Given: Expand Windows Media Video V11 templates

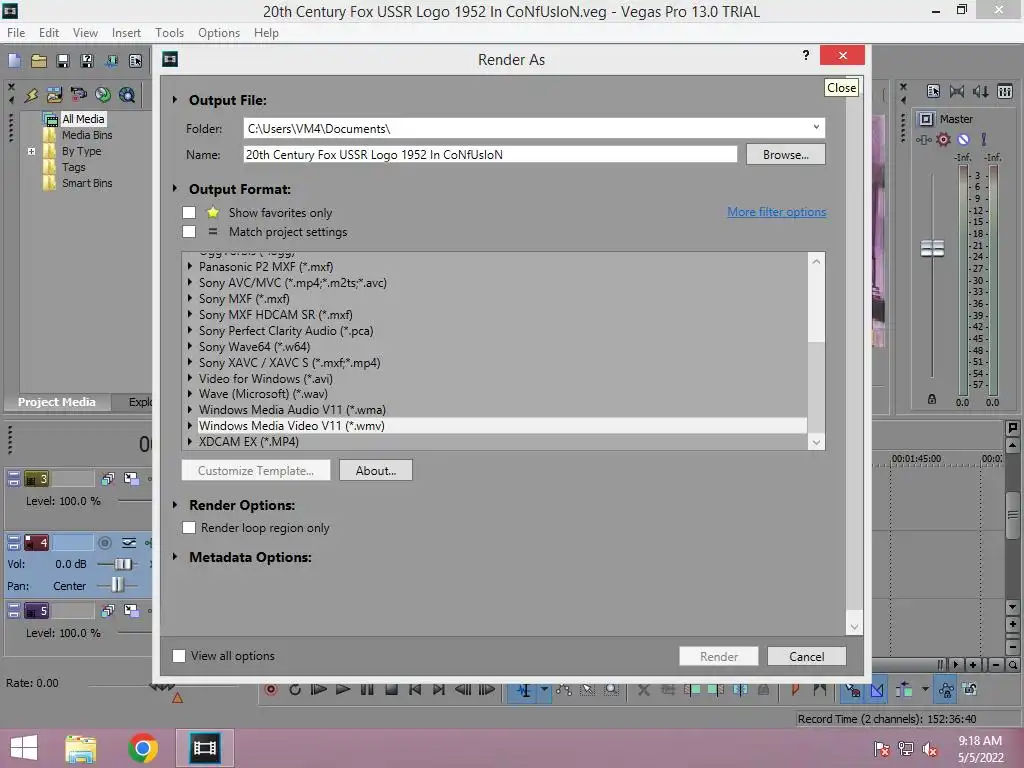Looking at the screenshot, I should 190,426.
